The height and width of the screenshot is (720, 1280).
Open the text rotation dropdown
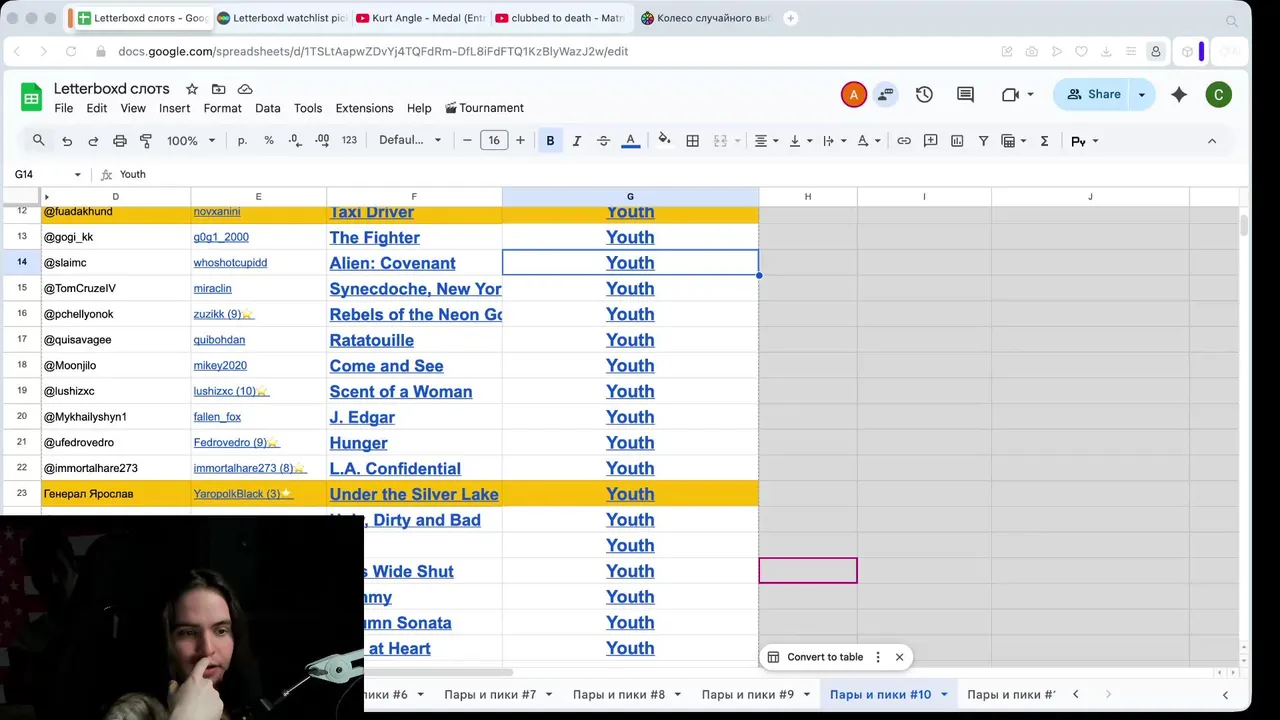(868, 141)
